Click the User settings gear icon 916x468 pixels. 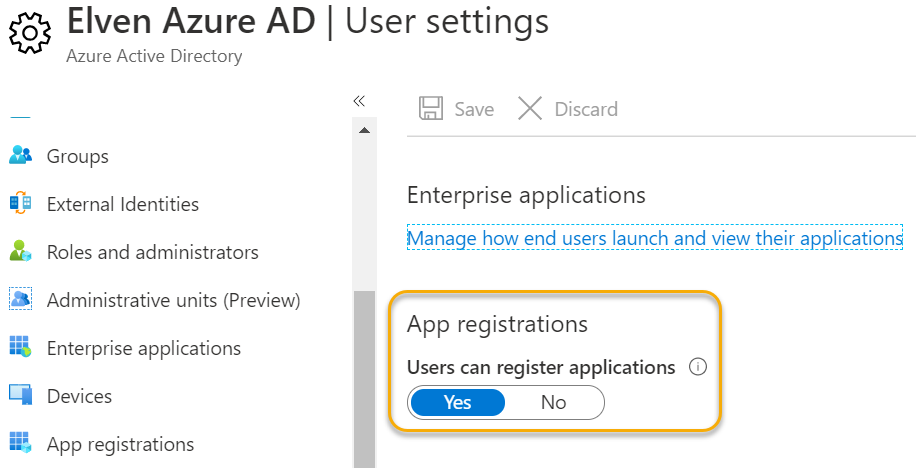point(30,33)
